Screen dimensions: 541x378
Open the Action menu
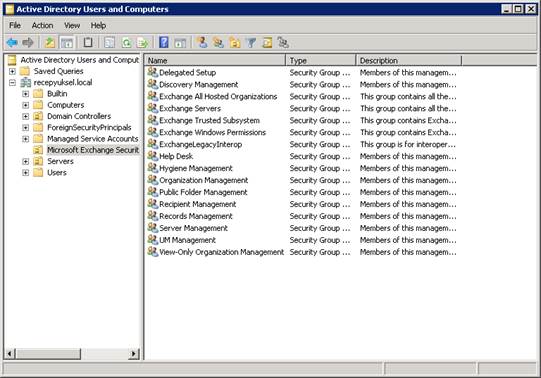(x=42, y=26)
